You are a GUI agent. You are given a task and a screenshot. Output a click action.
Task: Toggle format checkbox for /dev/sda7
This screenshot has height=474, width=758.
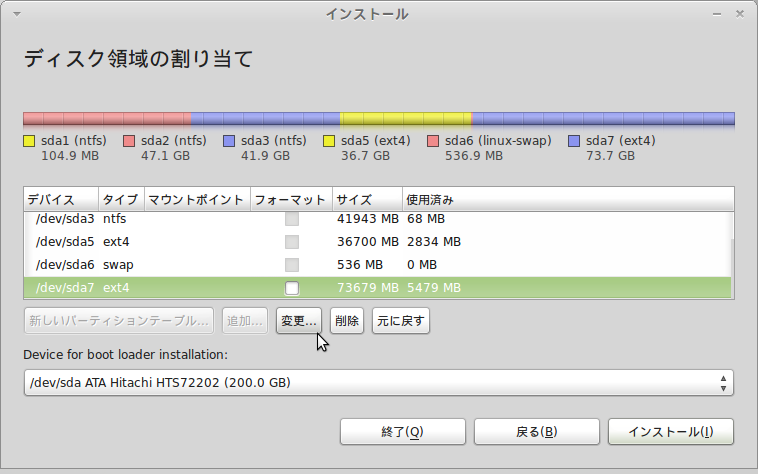pyautogui.click(x=292, y=288)
